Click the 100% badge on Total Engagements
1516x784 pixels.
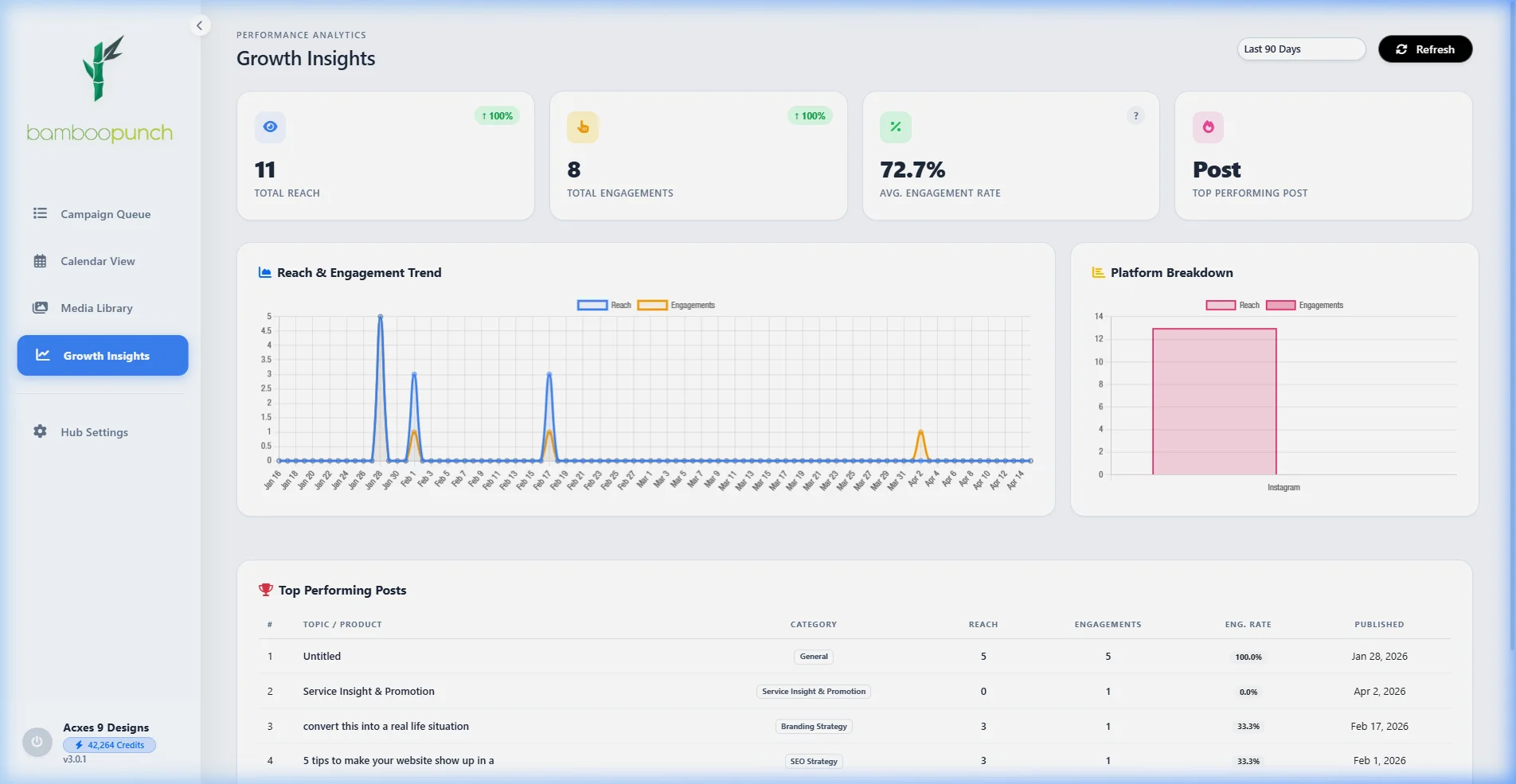[x=810, y=116]
